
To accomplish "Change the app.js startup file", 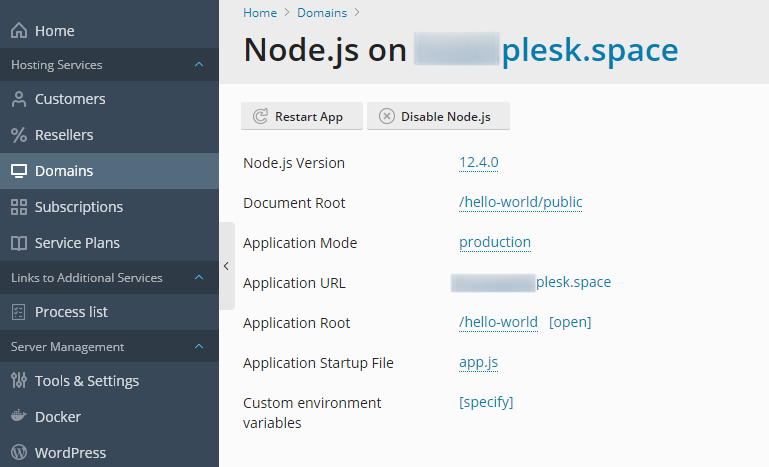I will (478, 363).
